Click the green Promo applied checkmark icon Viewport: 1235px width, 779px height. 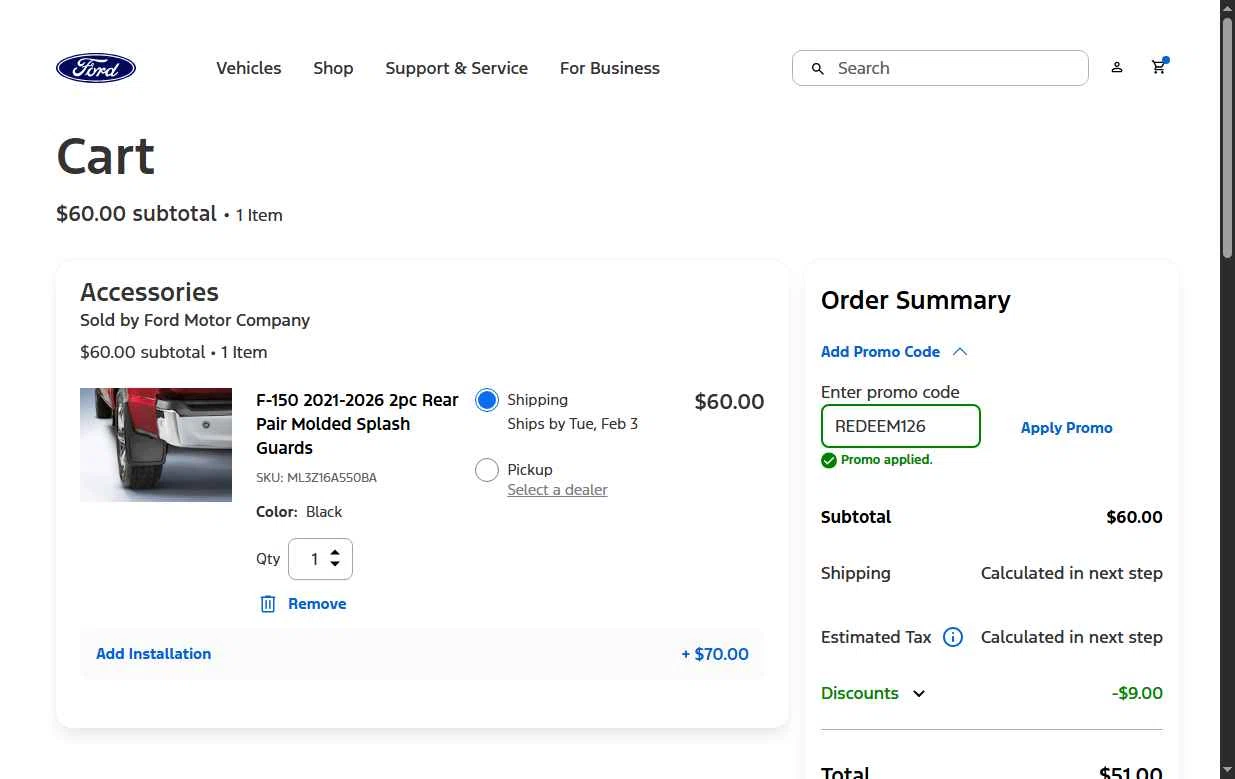pos(828,460)
